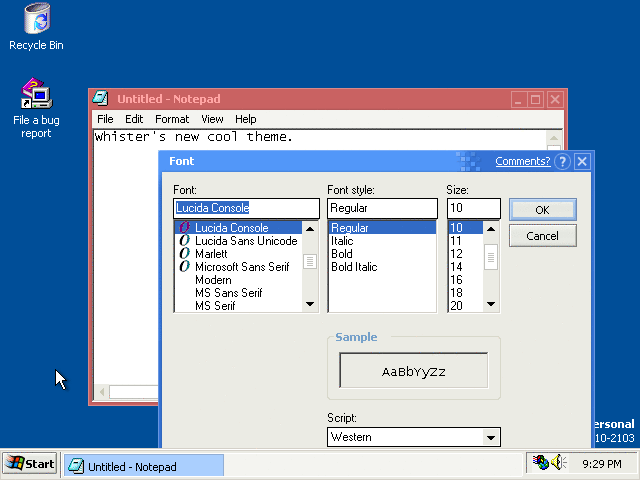Select Lucida Console in font list
The height and width of the screenshot is (480, 640).
coord(238,227)
